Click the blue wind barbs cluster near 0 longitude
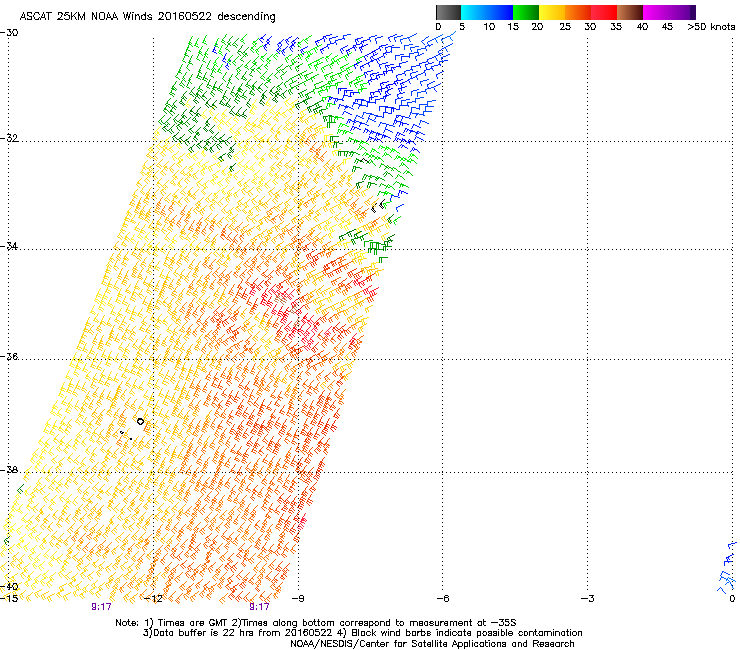The image size is (740, 650). [728, 568]
